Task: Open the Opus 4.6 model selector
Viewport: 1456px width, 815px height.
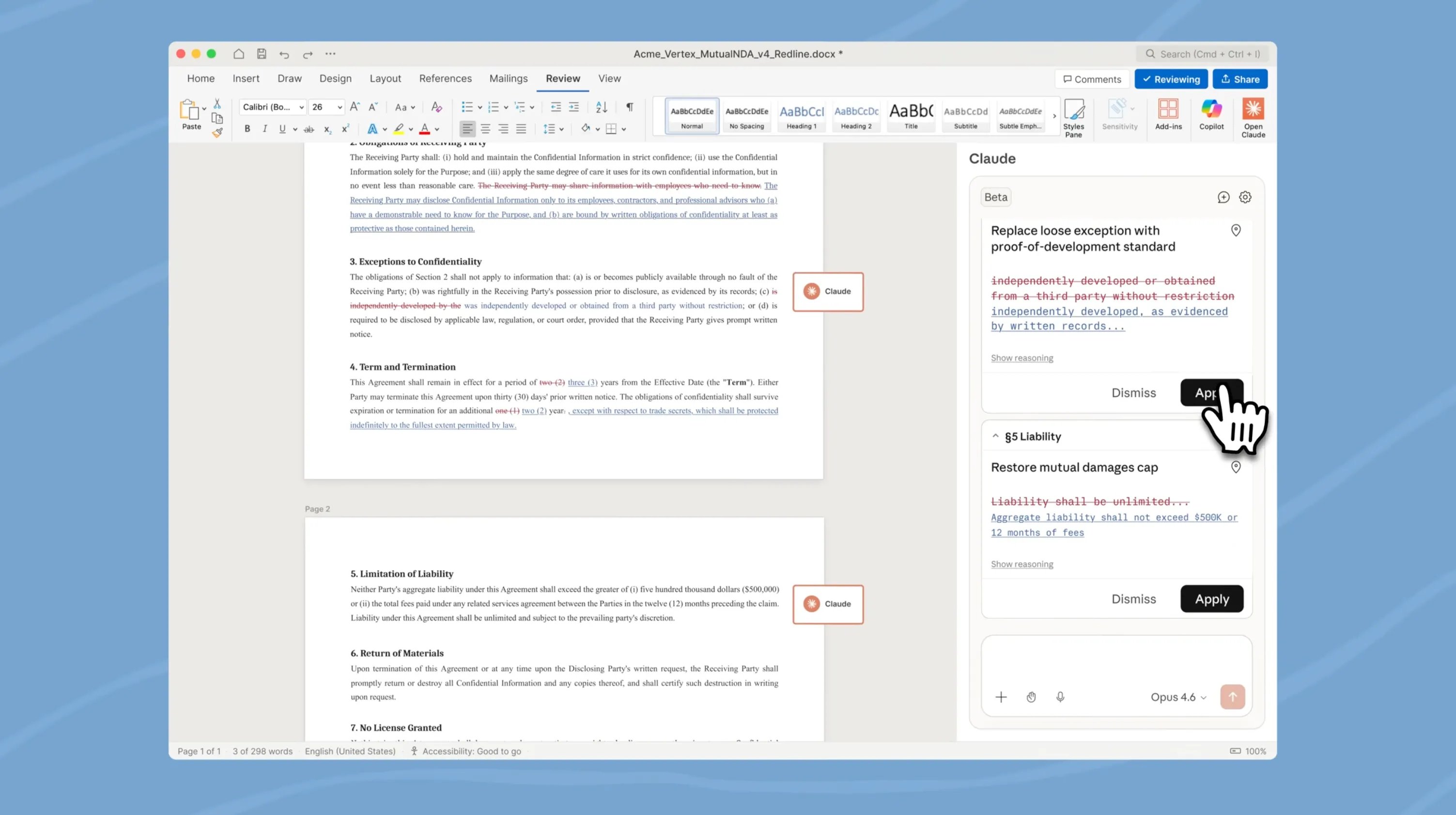Action: tap(1178, 697)
